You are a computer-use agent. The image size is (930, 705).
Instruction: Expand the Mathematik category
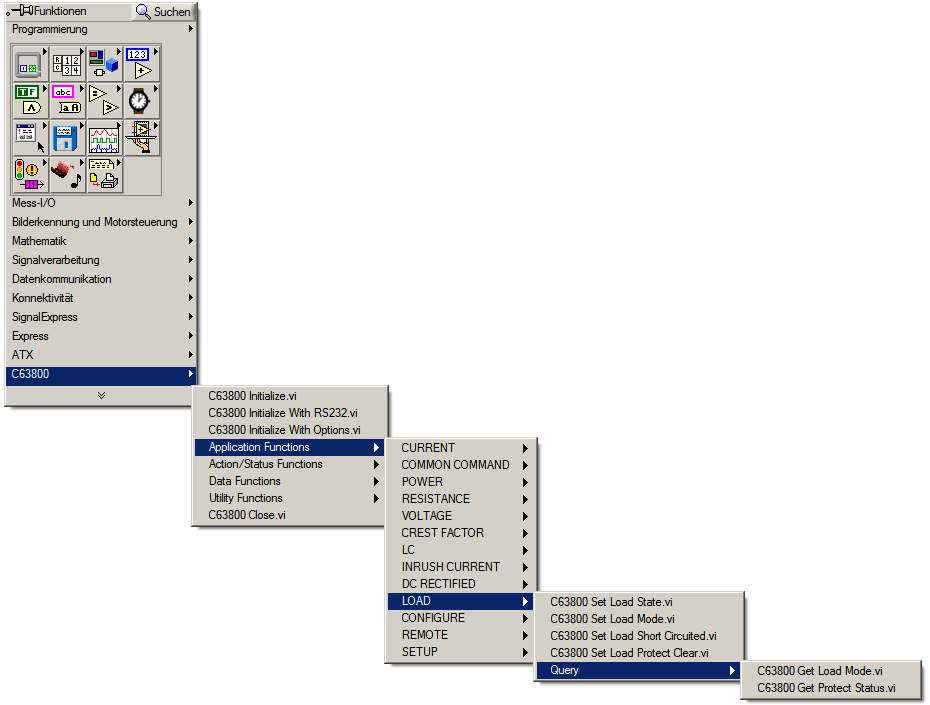[x=101, y=241]
